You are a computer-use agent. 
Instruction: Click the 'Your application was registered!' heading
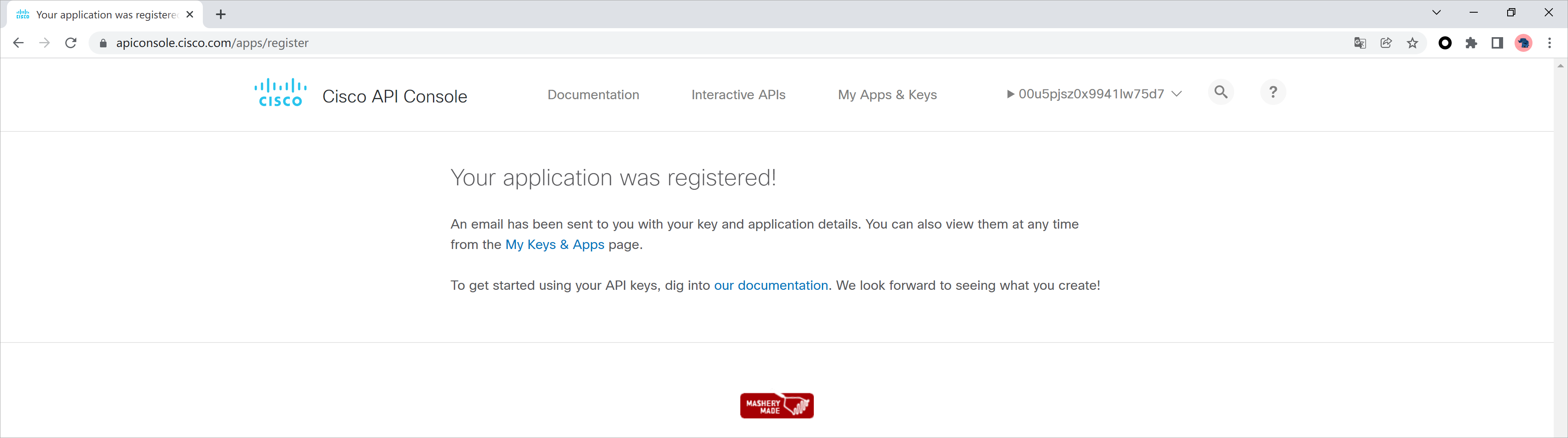click(613, 178)
